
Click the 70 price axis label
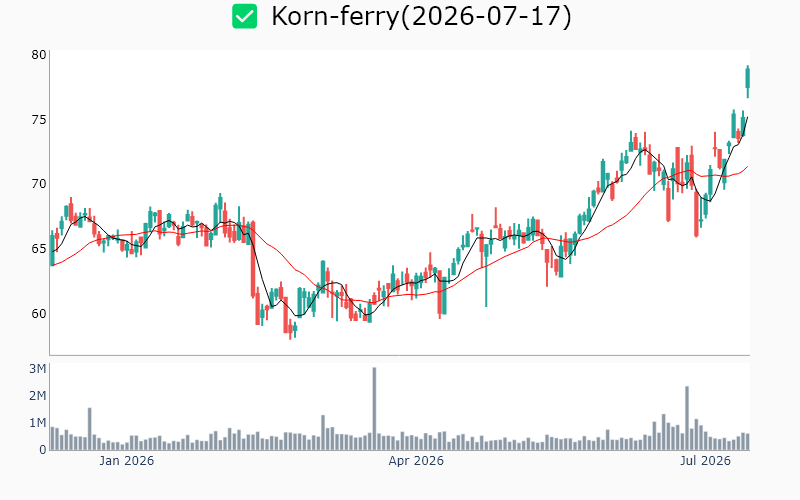click(39, 184)
